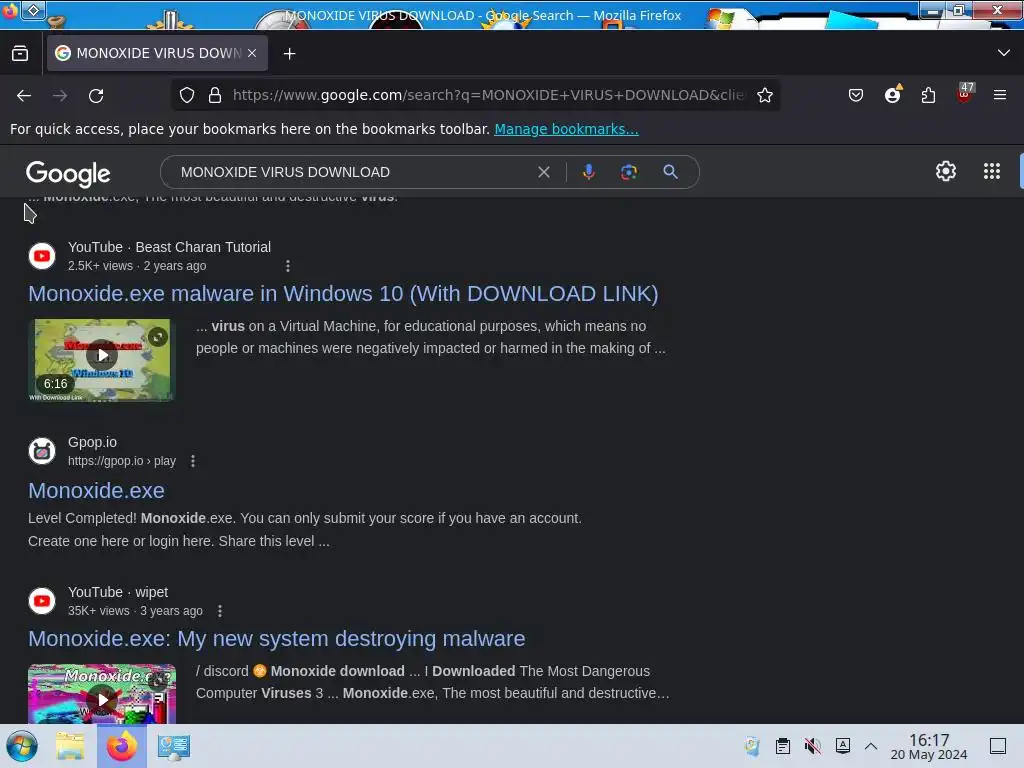
Task: Show hidden system tray icons
Action: [x=871, y=746]
